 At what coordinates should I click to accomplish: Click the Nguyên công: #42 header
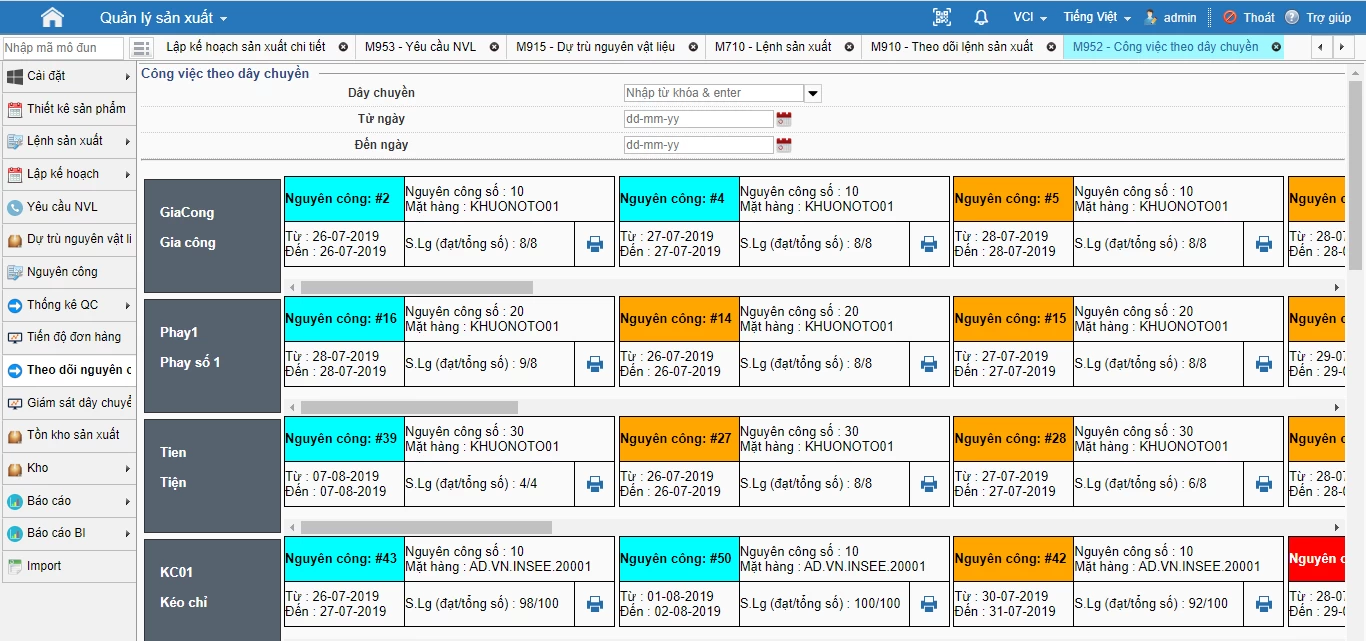1013,559
